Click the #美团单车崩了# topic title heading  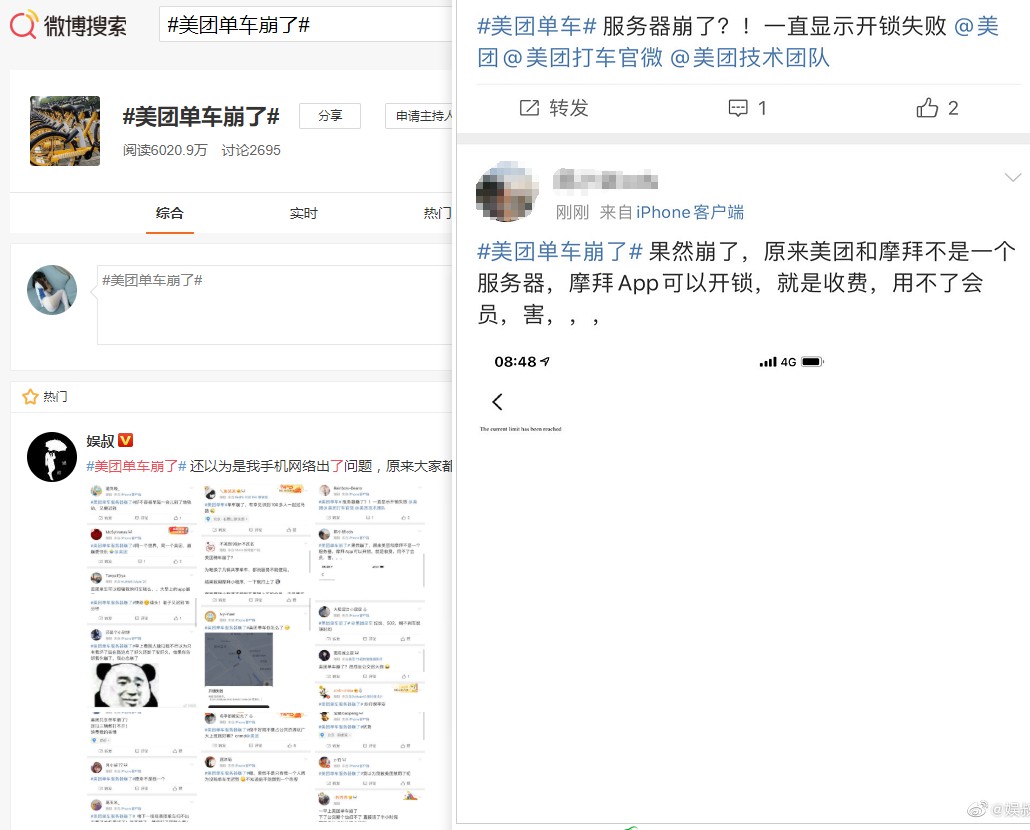[x=201, y=117]
